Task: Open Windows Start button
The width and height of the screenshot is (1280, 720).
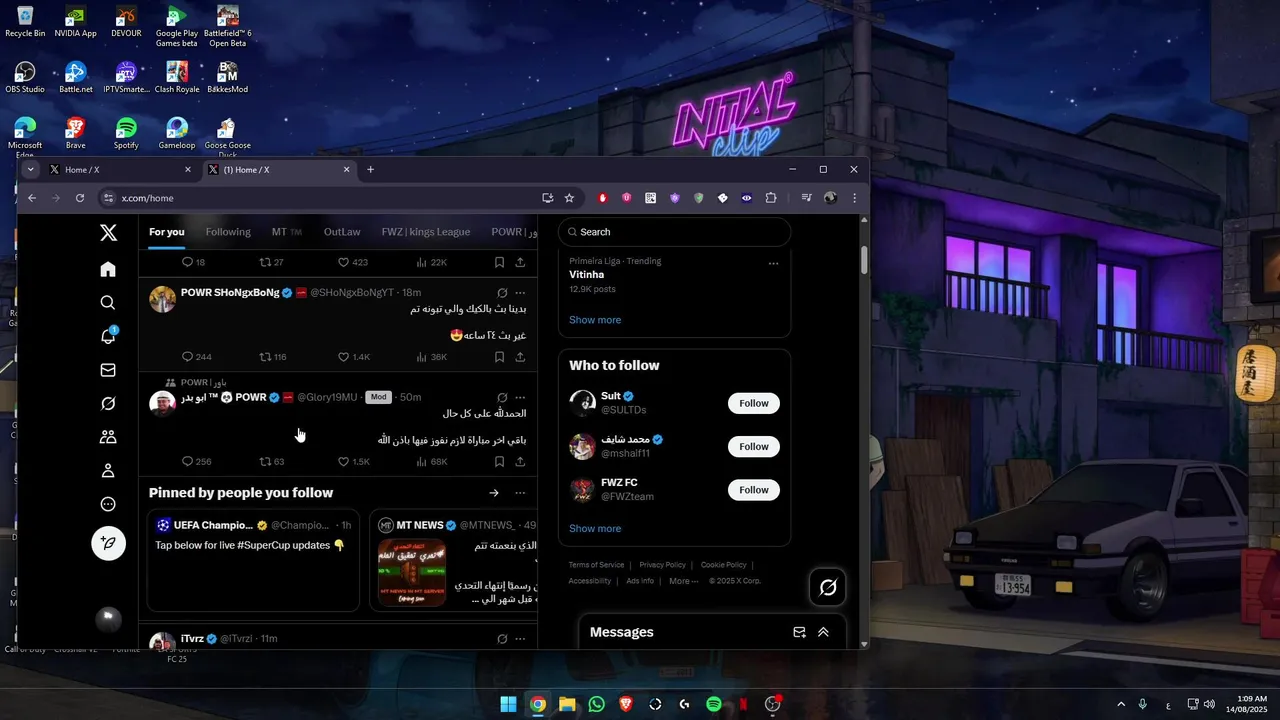Action: point(508,704)
